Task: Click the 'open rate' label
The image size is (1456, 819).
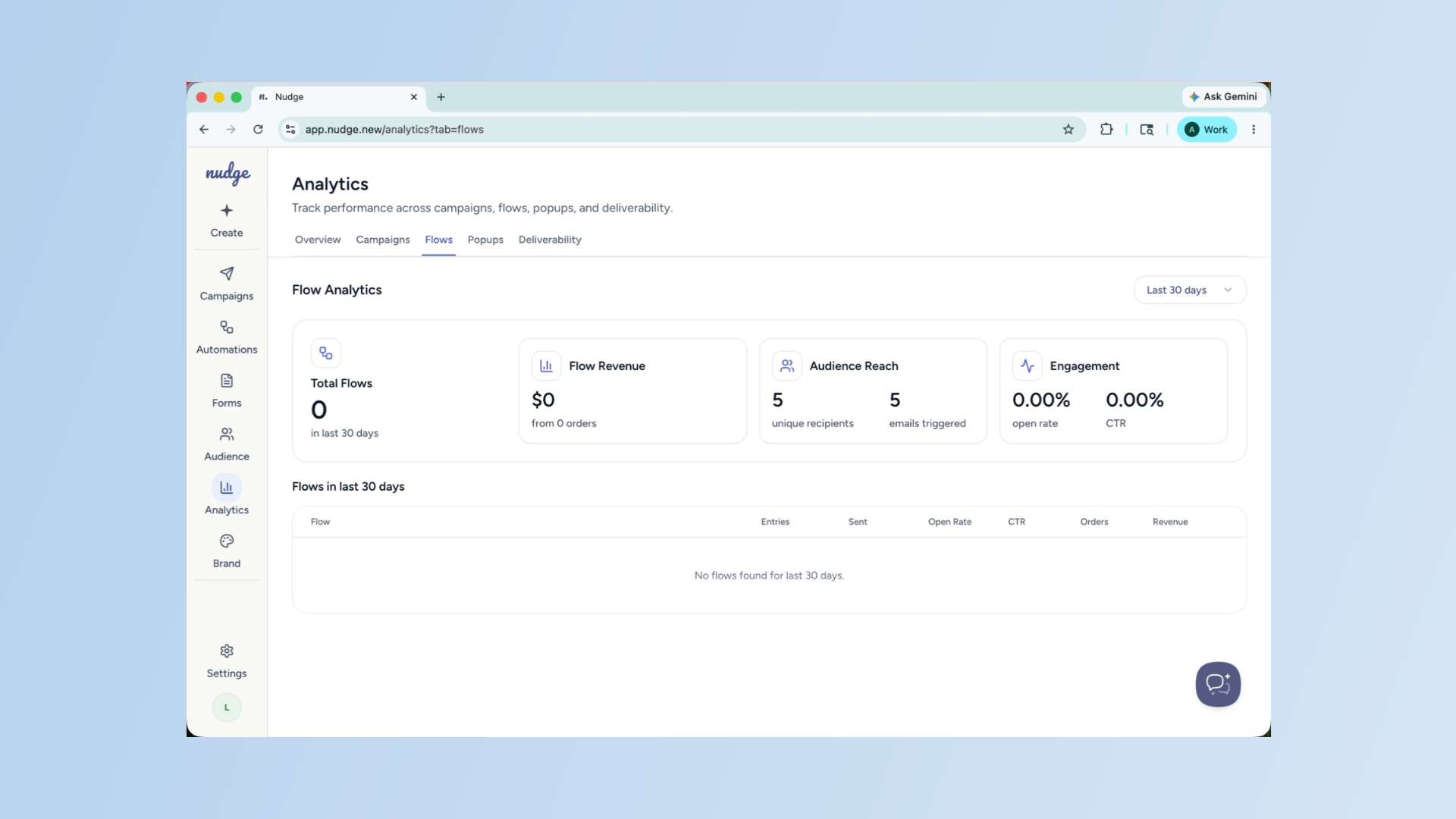Action: click(x=1034, y=423)
